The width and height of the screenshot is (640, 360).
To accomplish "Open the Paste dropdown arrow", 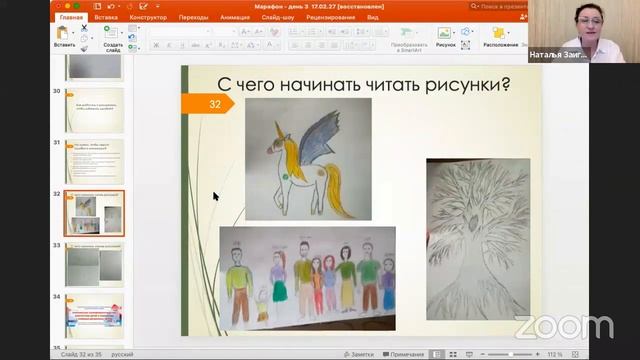I will point(73,33).
